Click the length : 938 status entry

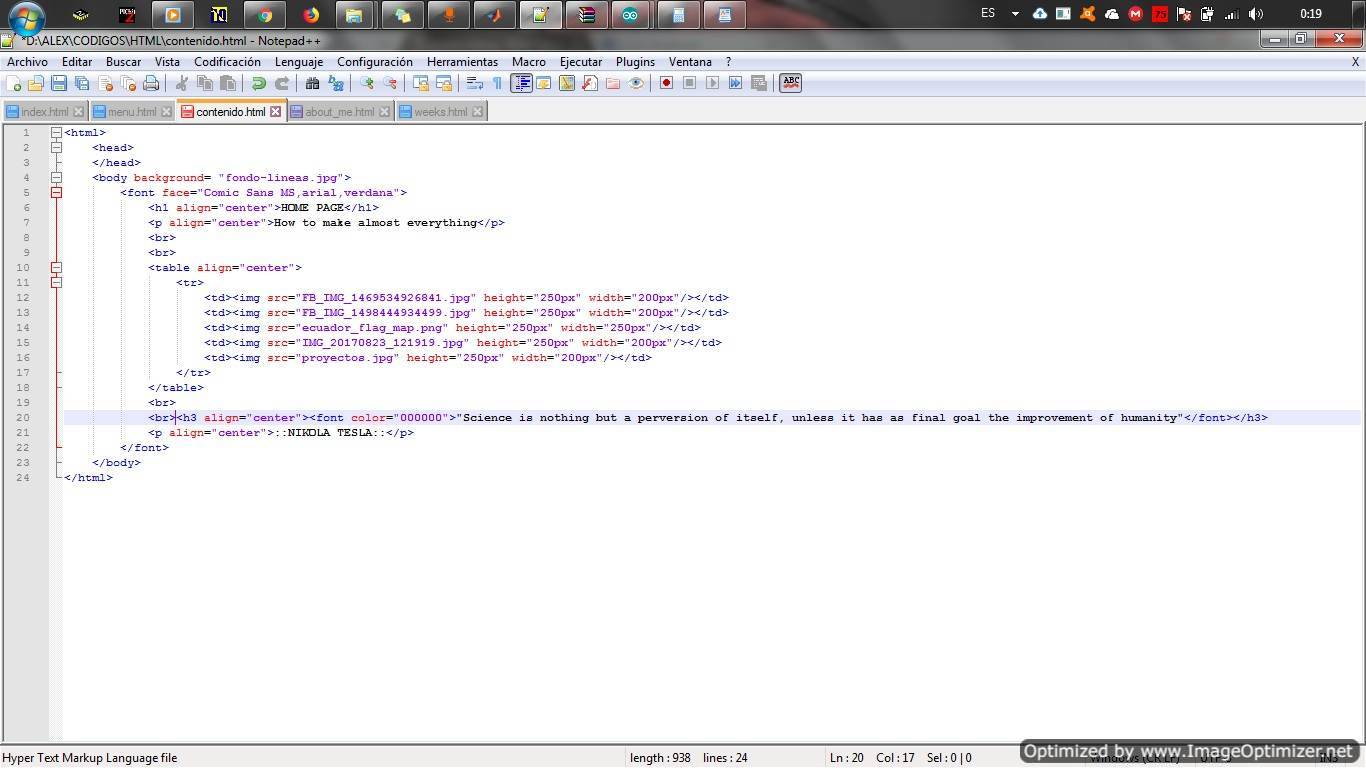click(x=660, y=758)
